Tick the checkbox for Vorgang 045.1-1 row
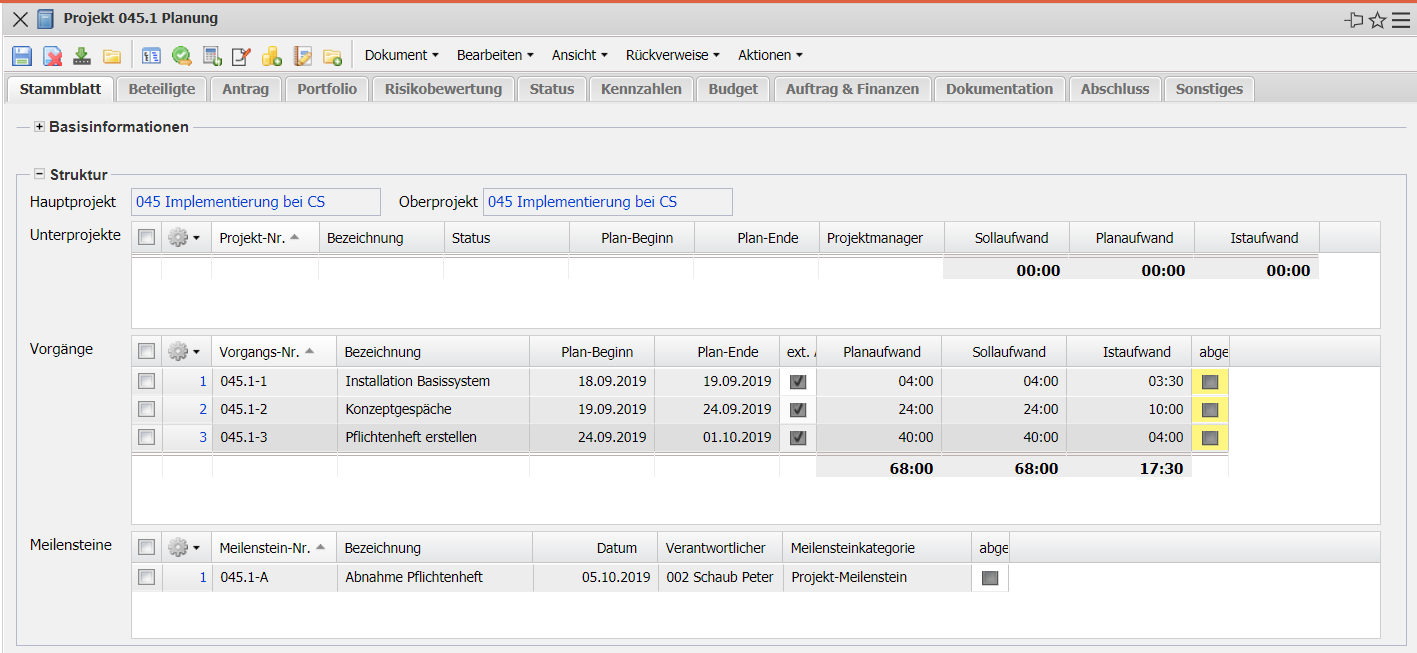1417x653 pixels. (147, 381)
